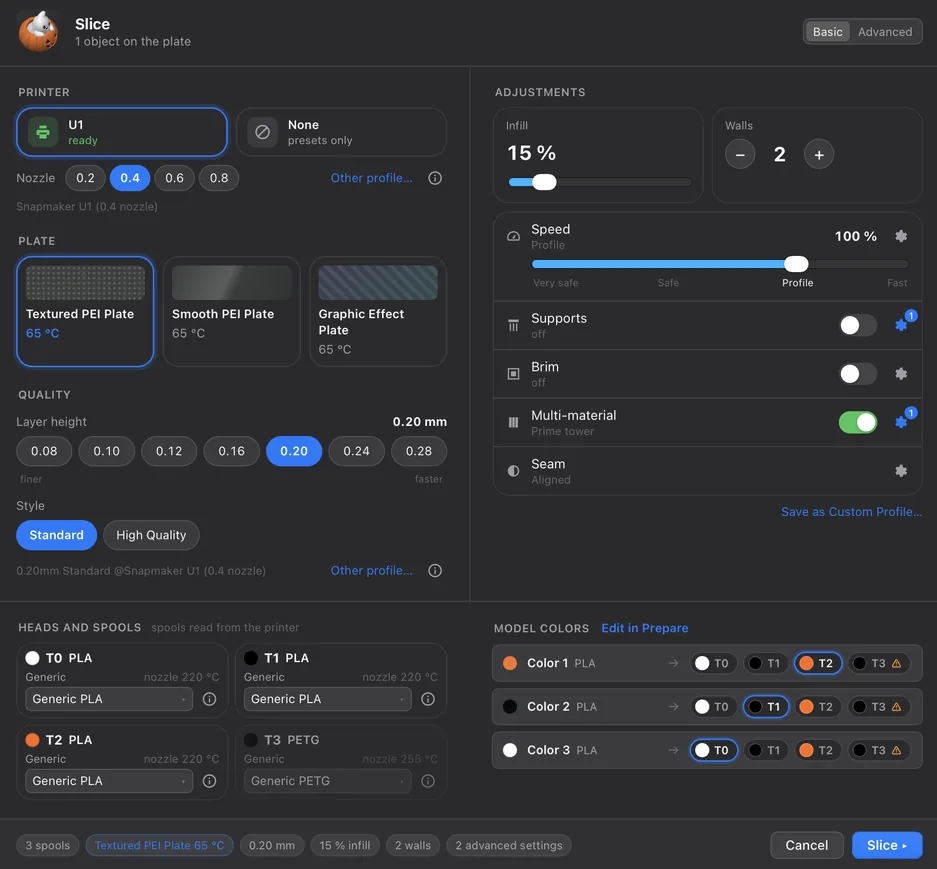
Task: Open the Seam settings gear
Action: point(901,471)
